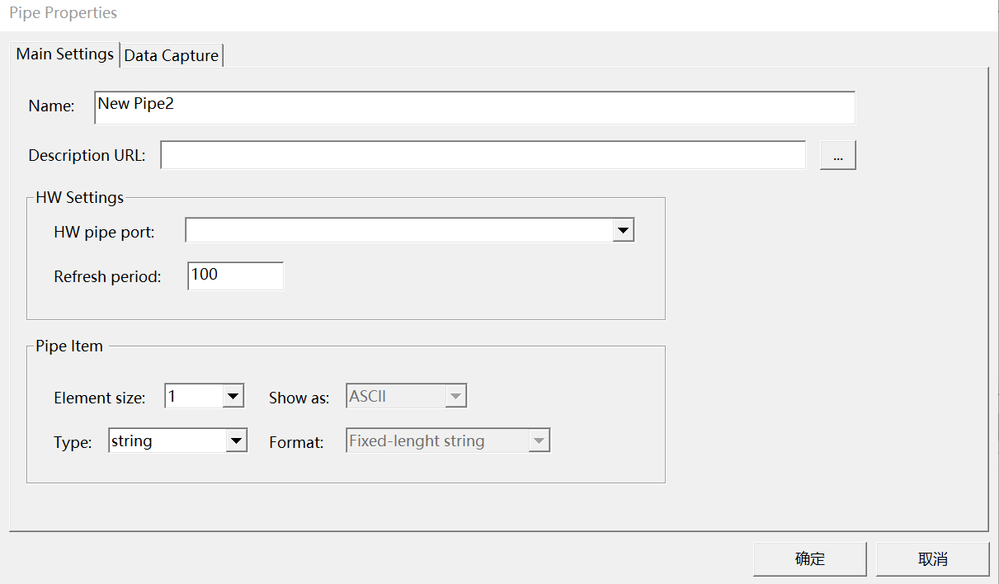
Task: Open the Show as dropdown arrow
Action: (x=456, y=397)
